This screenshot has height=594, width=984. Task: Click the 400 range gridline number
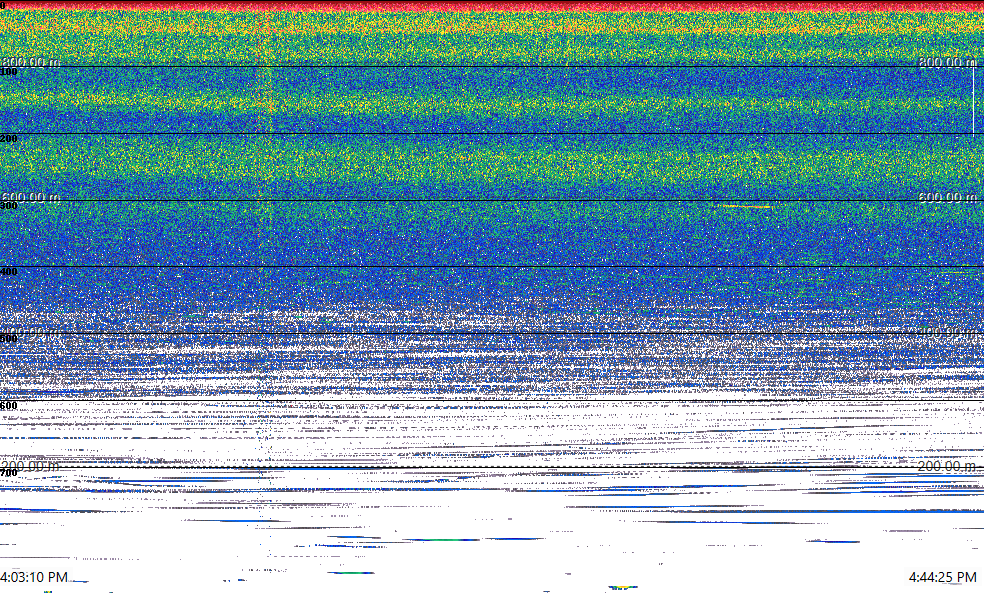coord(9,272)
